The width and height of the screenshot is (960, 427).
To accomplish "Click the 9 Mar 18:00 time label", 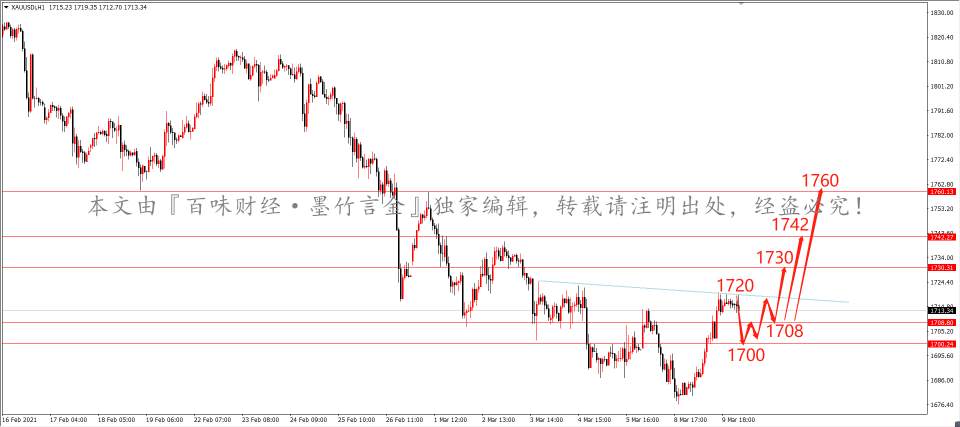I will pos(740,421).
